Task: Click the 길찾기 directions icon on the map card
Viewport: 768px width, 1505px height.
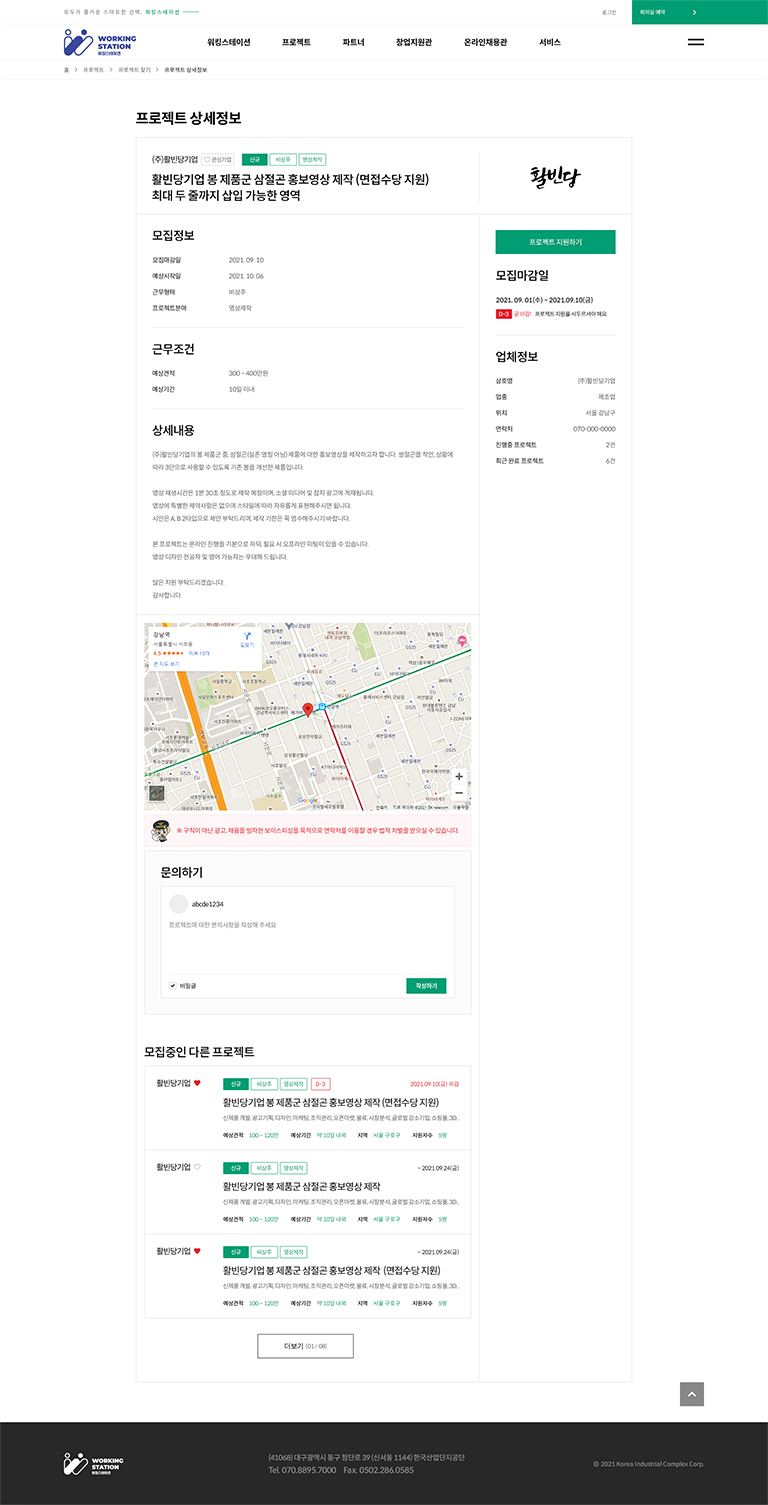Action: (247, 638)
